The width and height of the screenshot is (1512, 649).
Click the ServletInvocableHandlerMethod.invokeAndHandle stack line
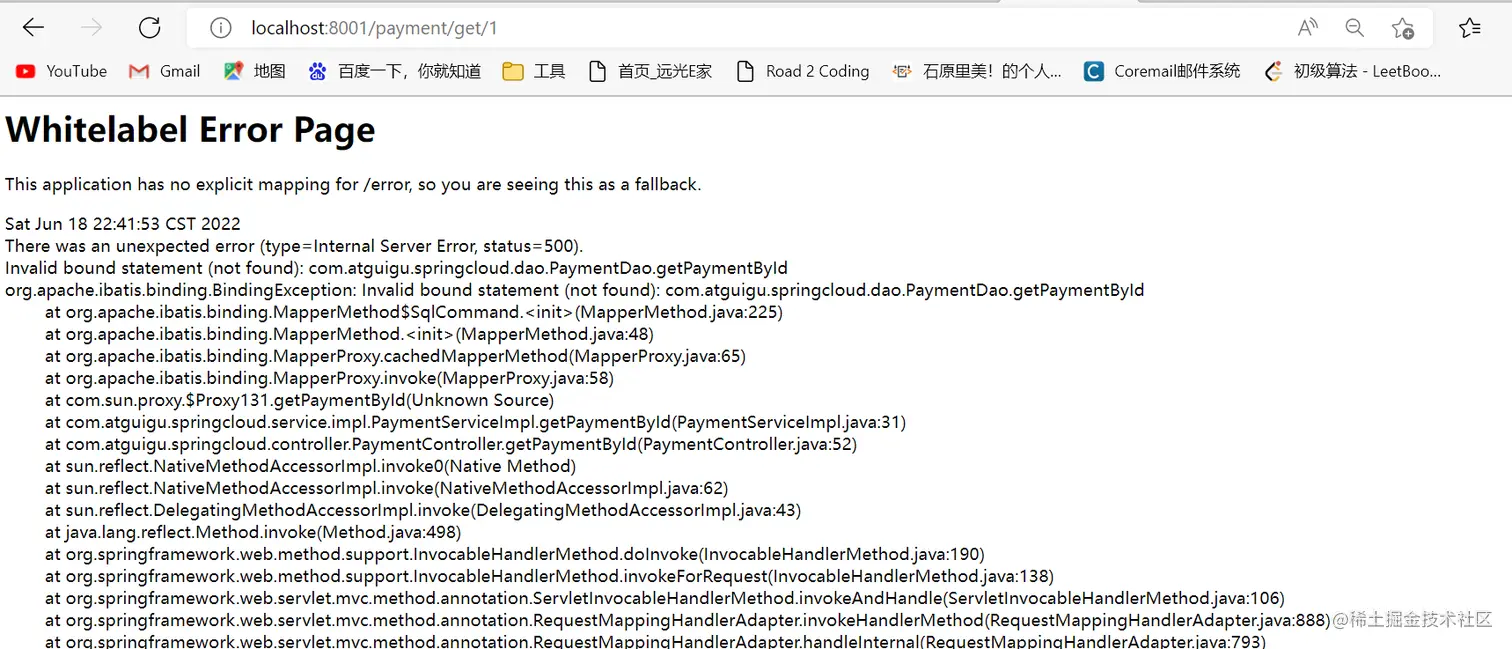pos(664,598)
